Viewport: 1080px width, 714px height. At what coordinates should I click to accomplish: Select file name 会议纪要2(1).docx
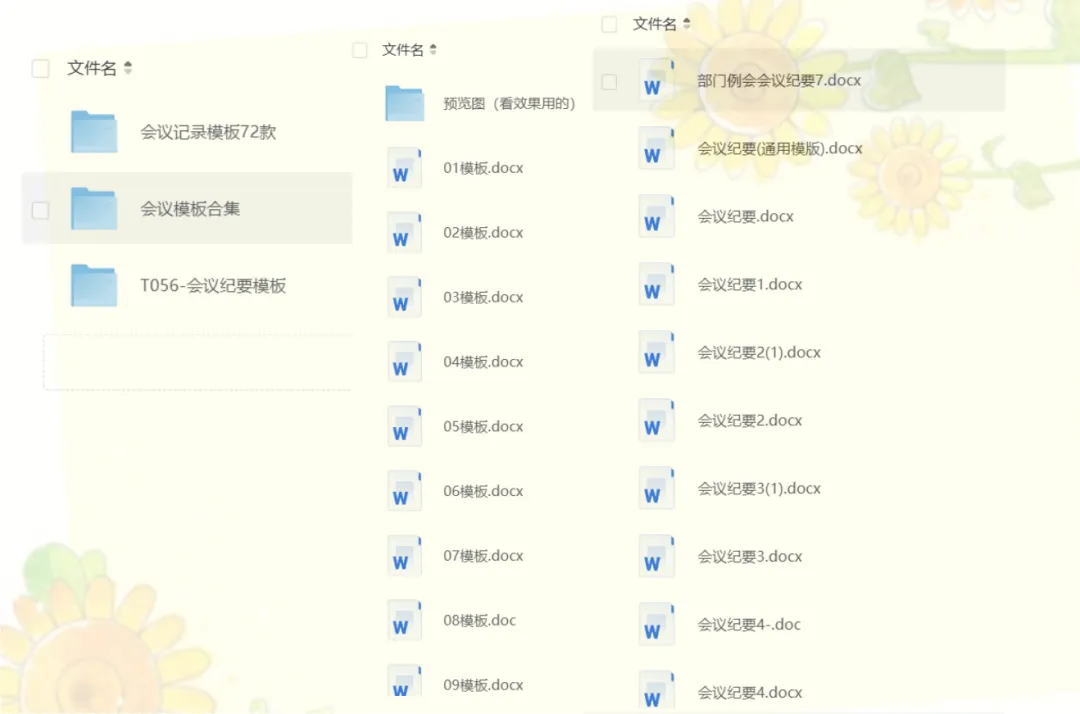(759, 353)
